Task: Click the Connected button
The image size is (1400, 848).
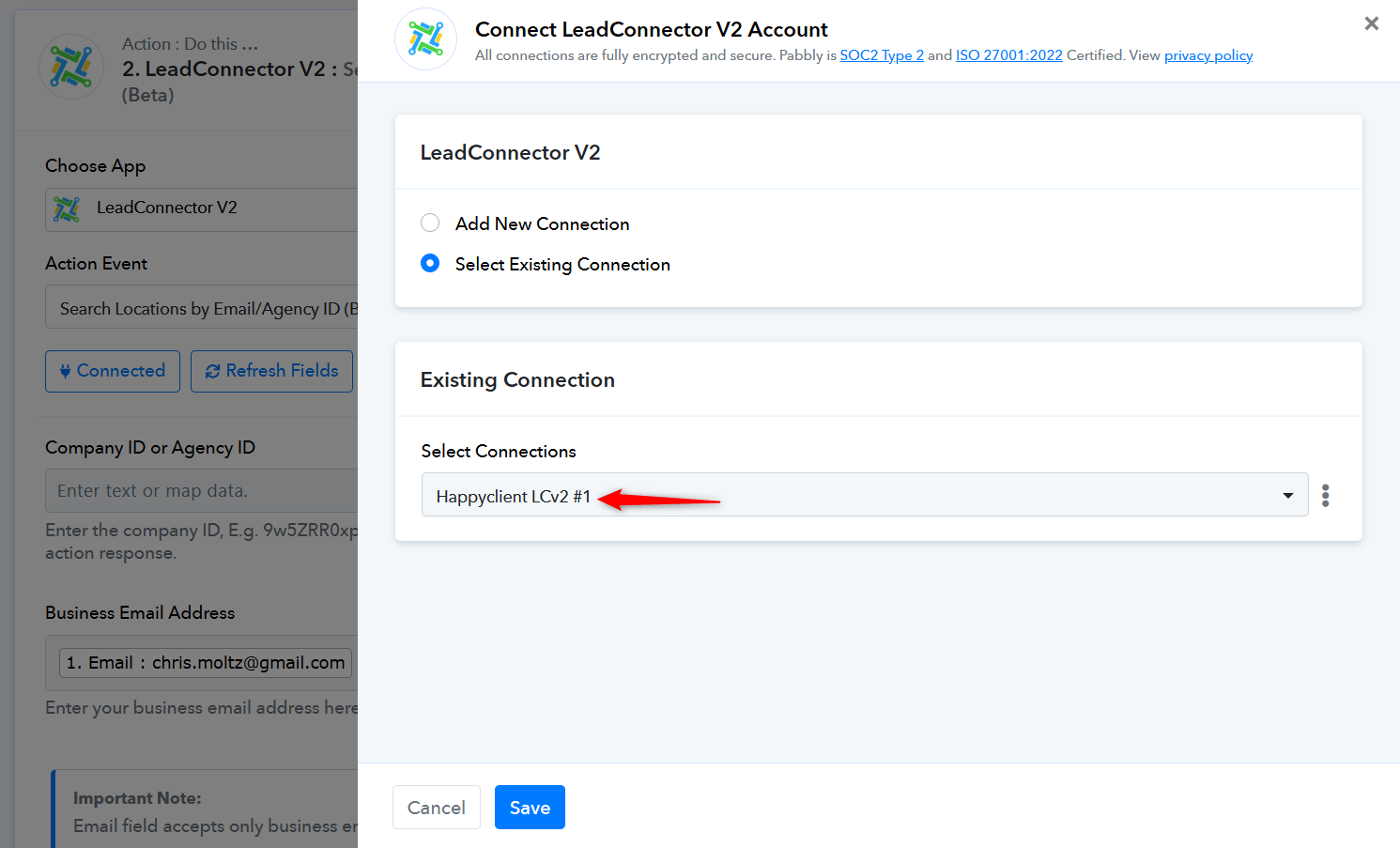Action: coord(113,371)
